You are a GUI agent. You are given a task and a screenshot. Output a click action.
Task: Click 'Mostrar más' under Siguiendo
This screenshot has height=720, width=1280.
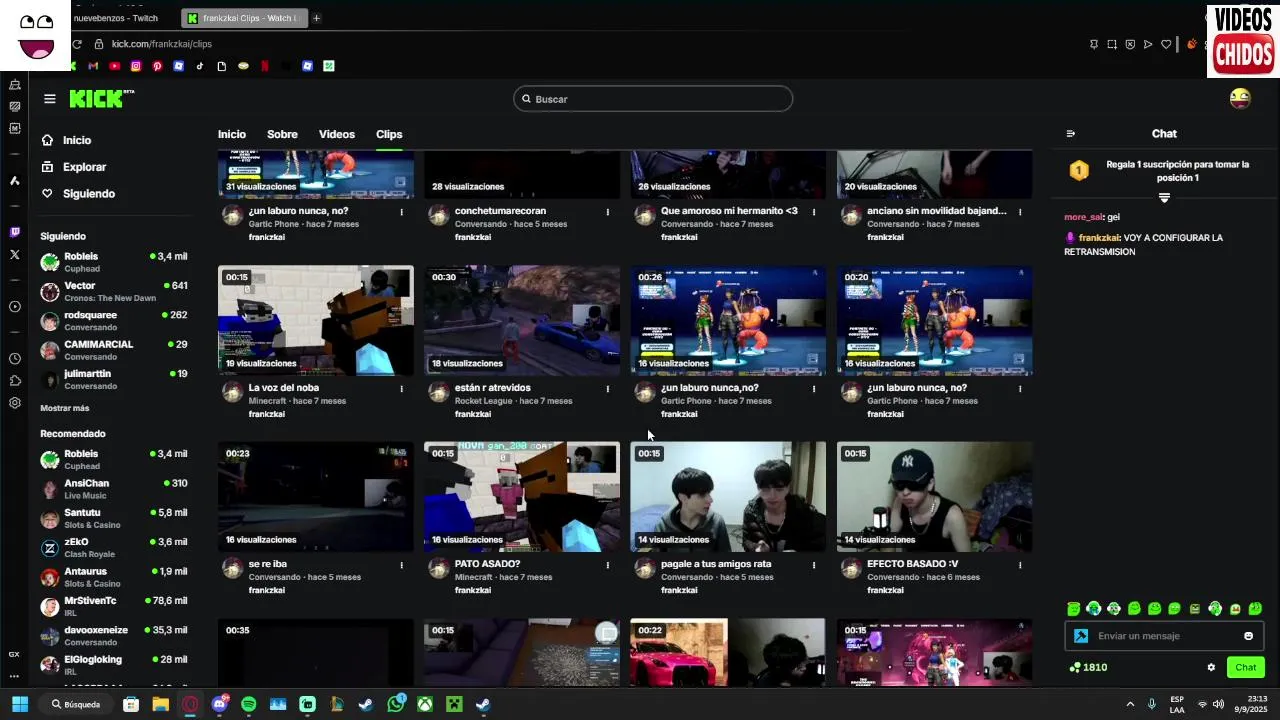tap(65, 408)
